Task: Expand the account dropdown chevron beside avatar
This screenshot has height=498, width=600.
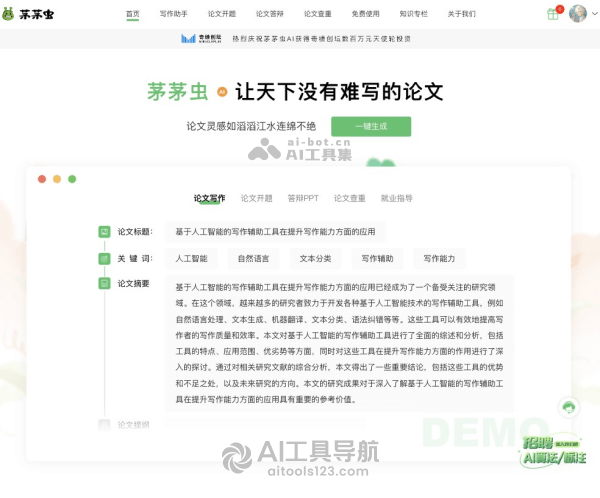Action: point(595,13)
